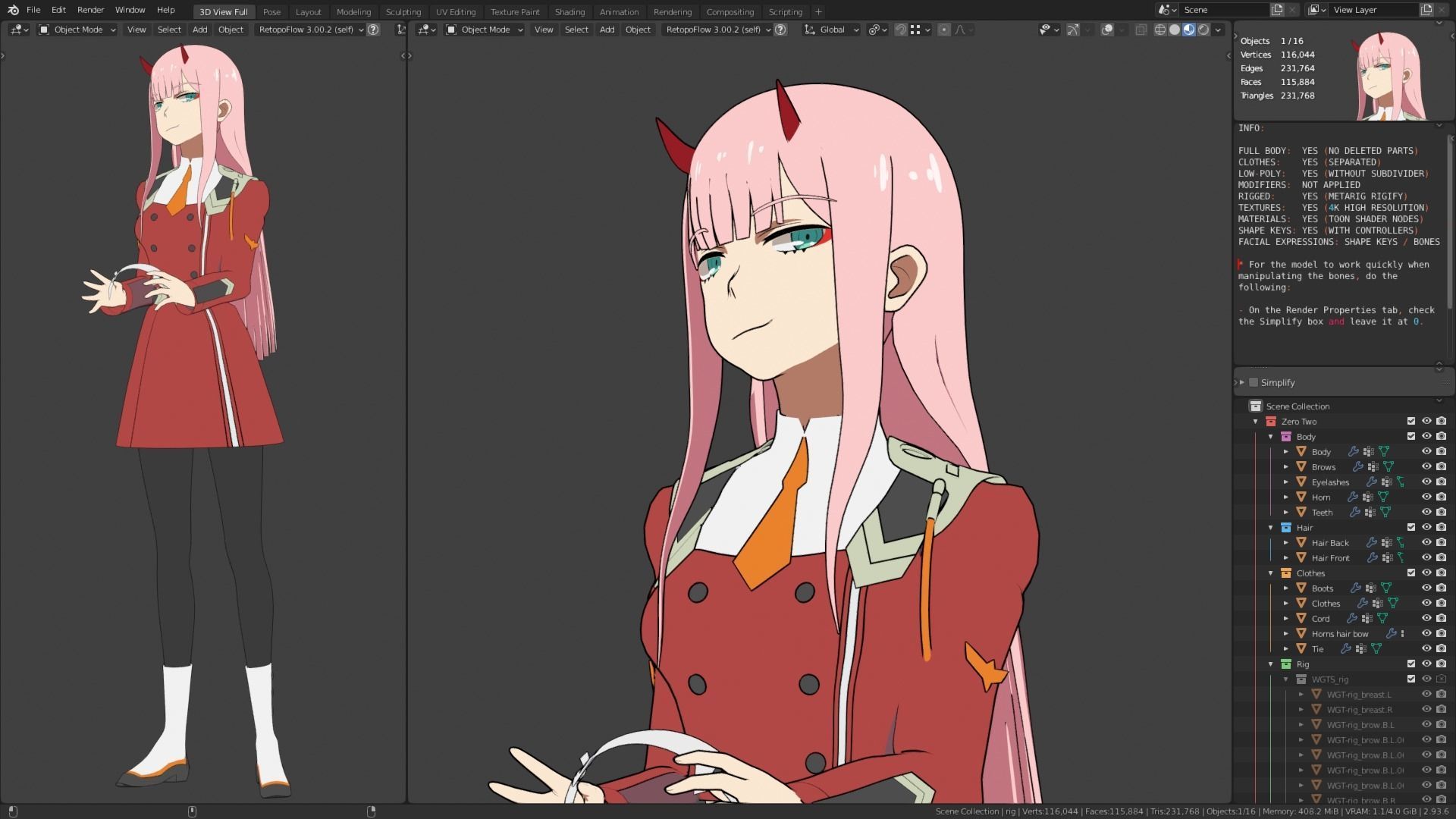Add a new workspace with plus button

[818, 11]
